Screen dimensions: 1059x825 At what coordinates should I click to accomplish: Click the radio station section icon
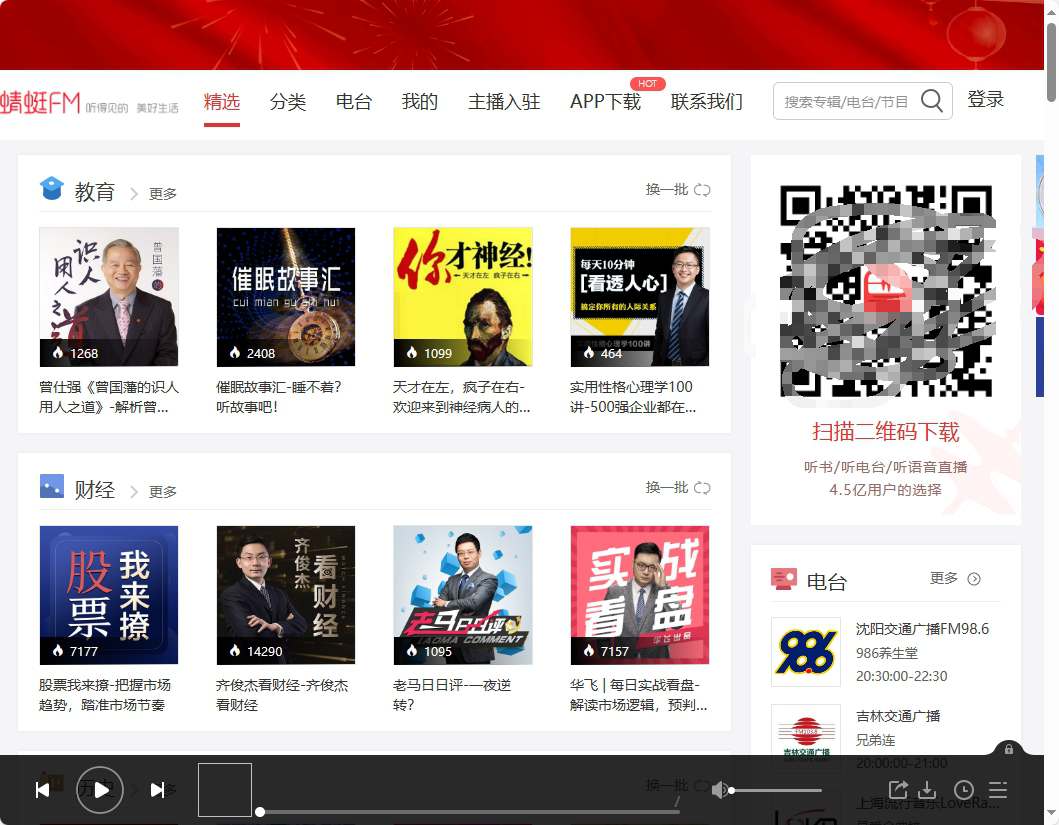[x=783, y=579]
